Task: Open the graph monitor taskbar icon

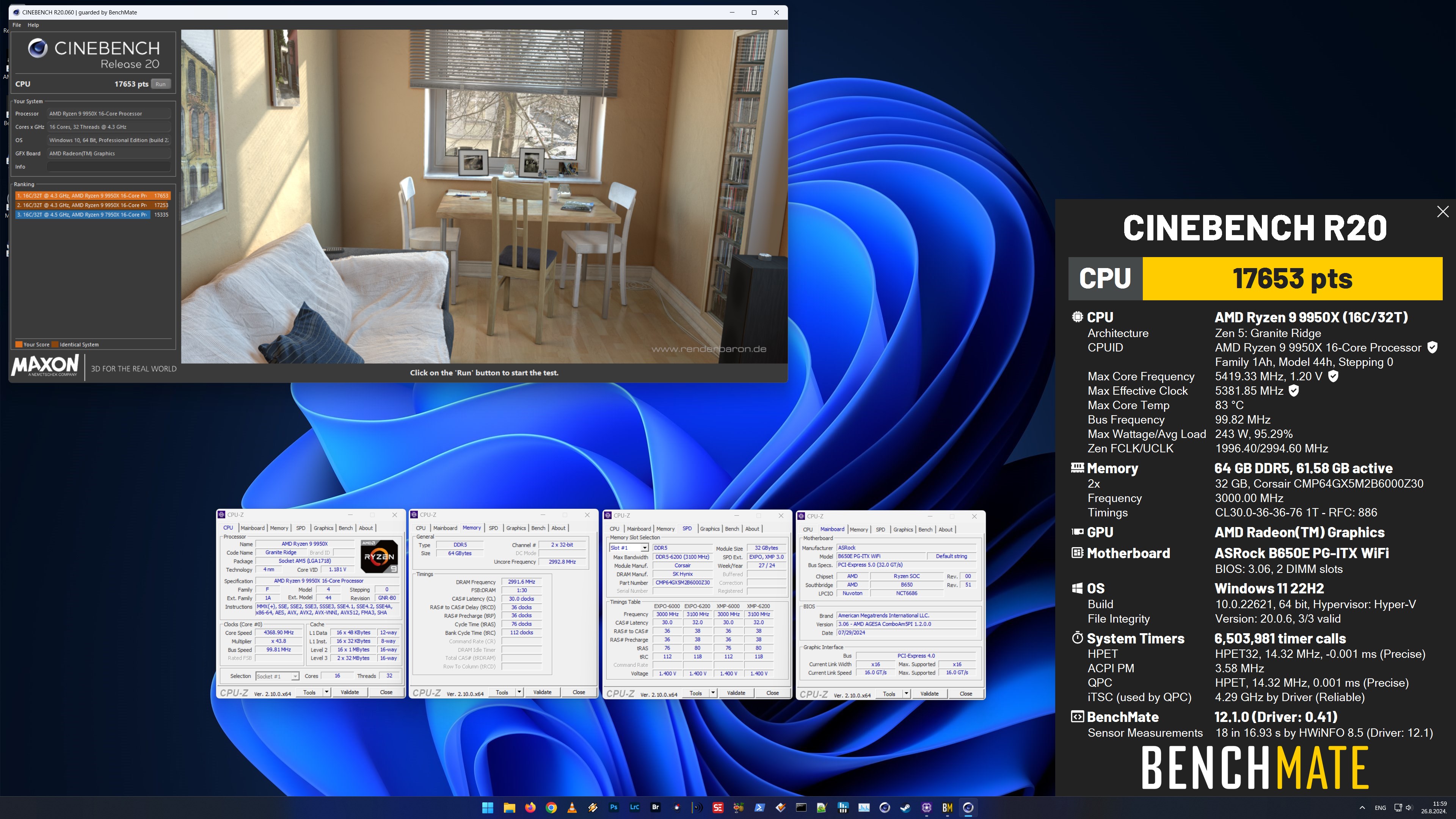Action: point(864,807)
